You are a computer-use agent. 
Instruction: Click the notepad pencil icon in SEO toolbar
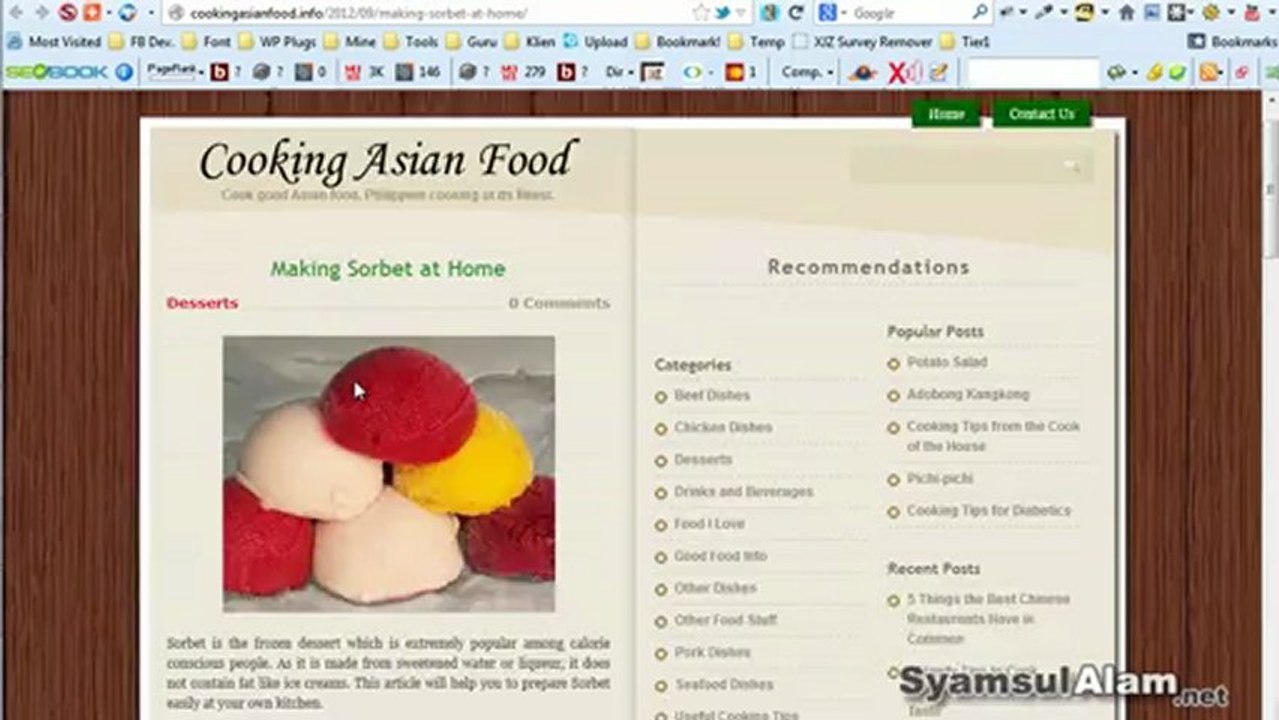pos(937,72)
